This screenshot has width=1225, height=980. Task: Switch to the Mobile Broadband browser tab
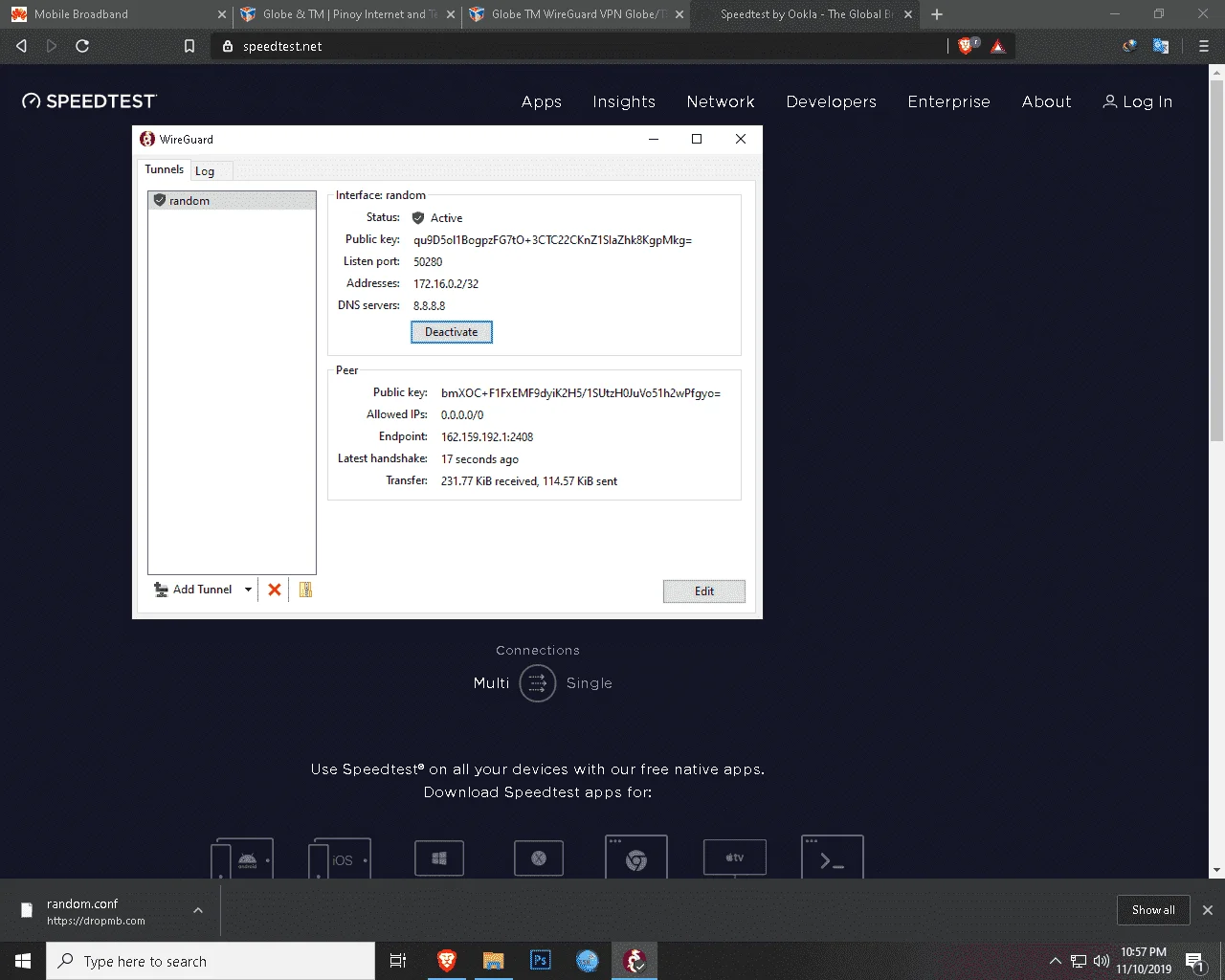tap(115, 14)
